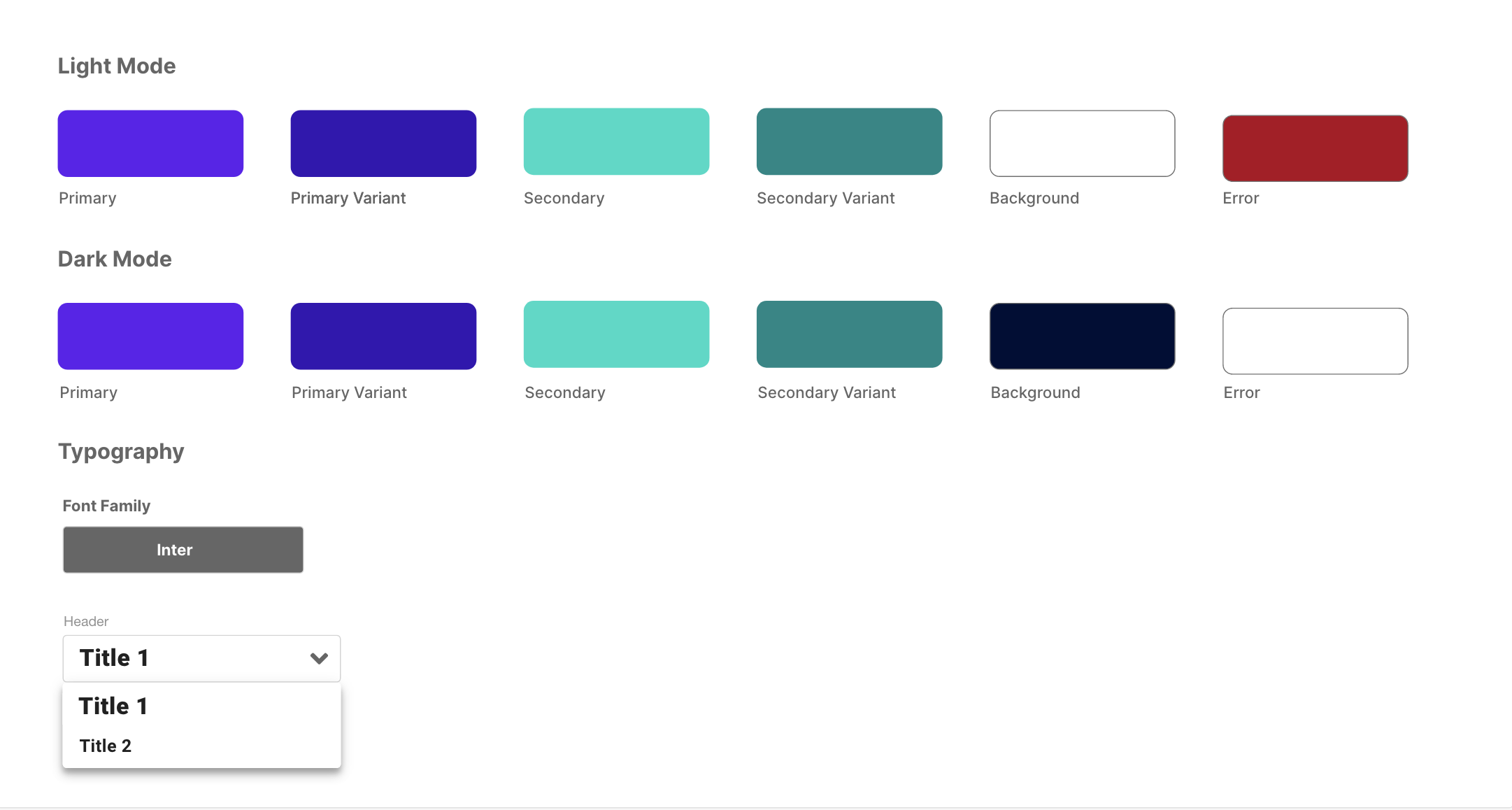Click the Inter font family button
1512x810 pixels.
(x=183, y=550)
